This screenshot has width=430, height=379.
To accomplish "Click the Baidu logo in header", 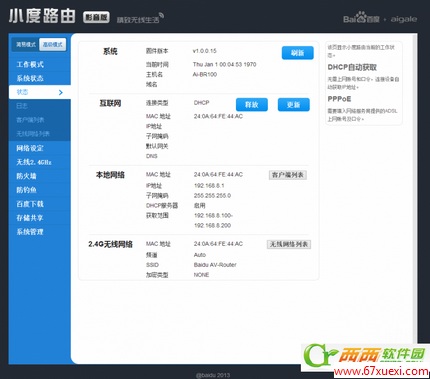I will (x=361, y=18).
